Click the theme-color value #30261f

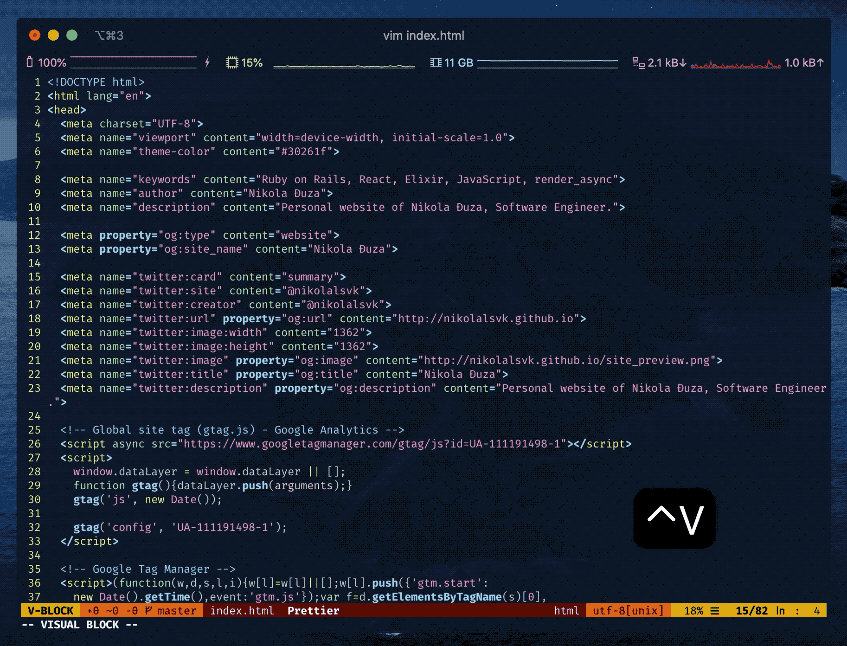tap(304, 152)
